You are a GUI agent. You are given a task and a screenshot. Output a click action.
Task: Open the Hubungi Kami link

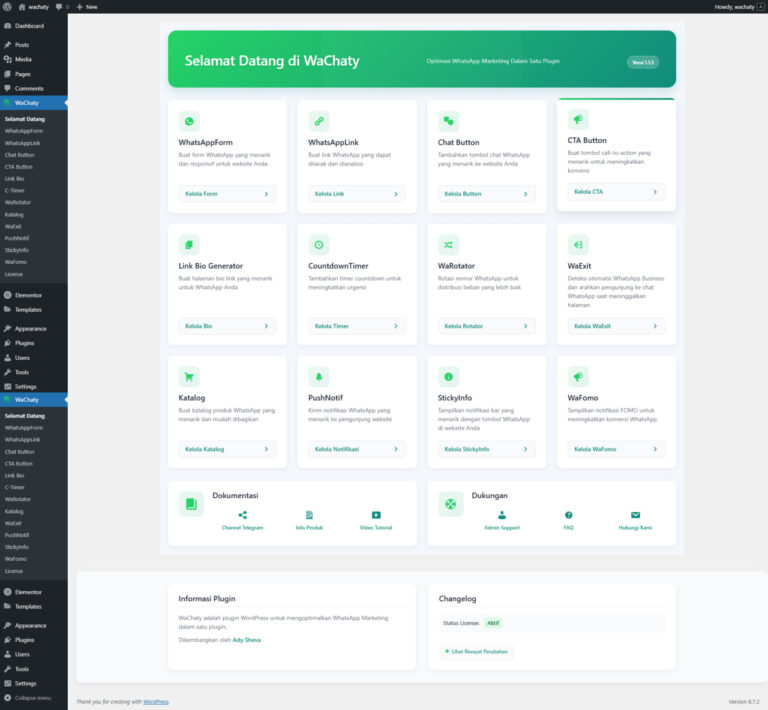[635, 521]
